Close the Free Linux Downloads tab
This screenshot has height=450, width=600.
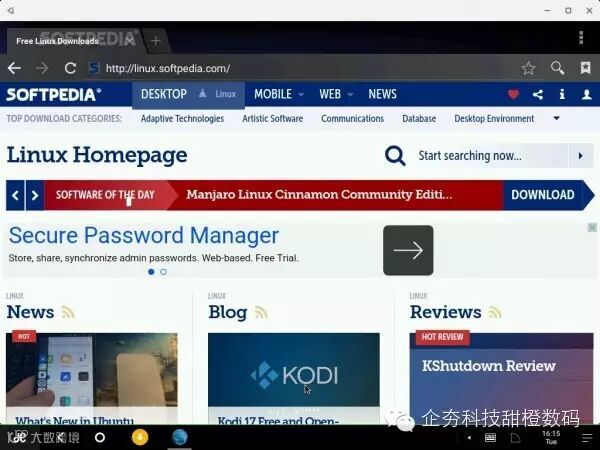point(130,41)
